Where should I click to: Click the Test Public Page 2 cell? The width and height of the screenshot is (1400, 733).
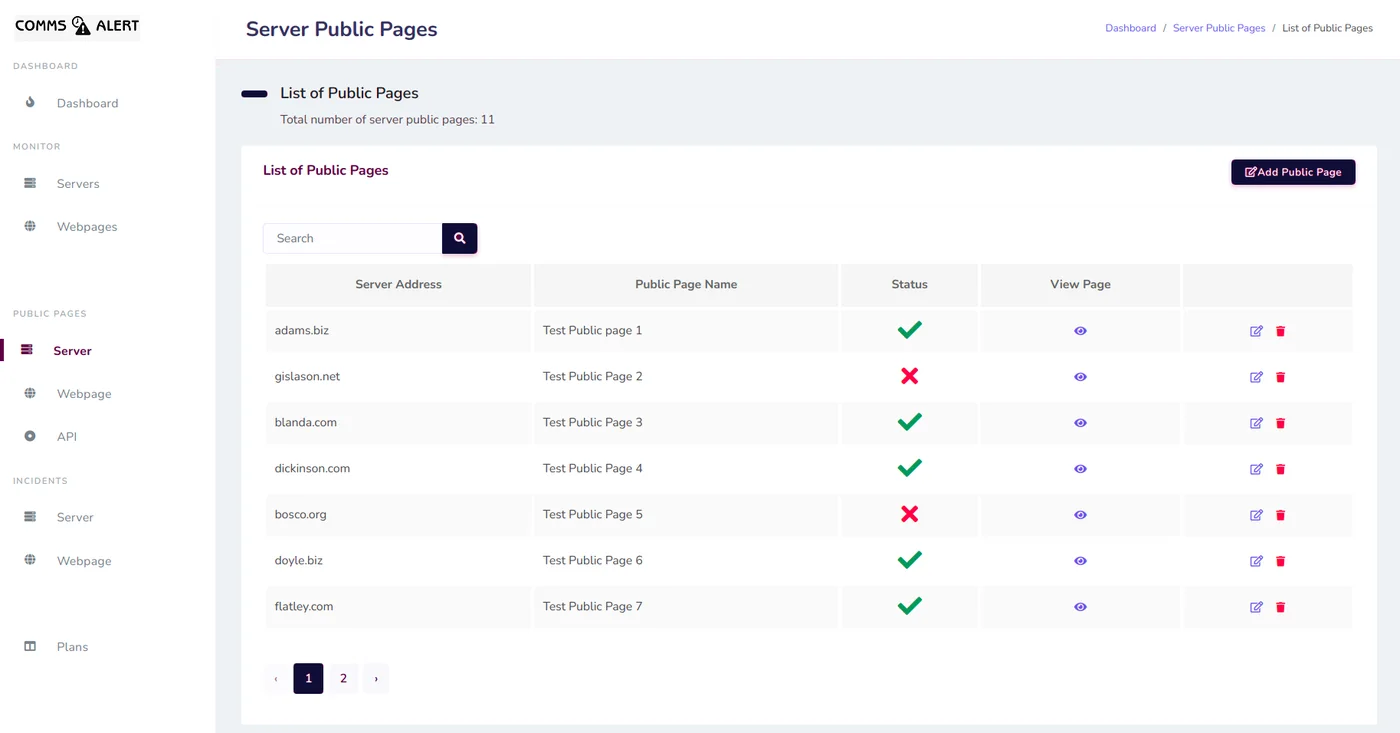(686, 376)
